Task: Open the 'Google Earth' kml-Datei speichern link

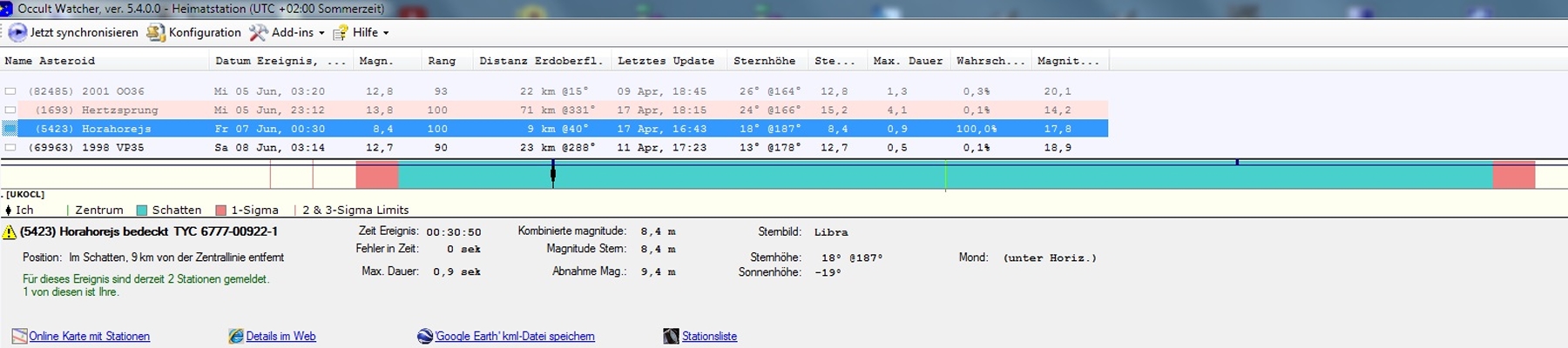Action: (515, 337)
